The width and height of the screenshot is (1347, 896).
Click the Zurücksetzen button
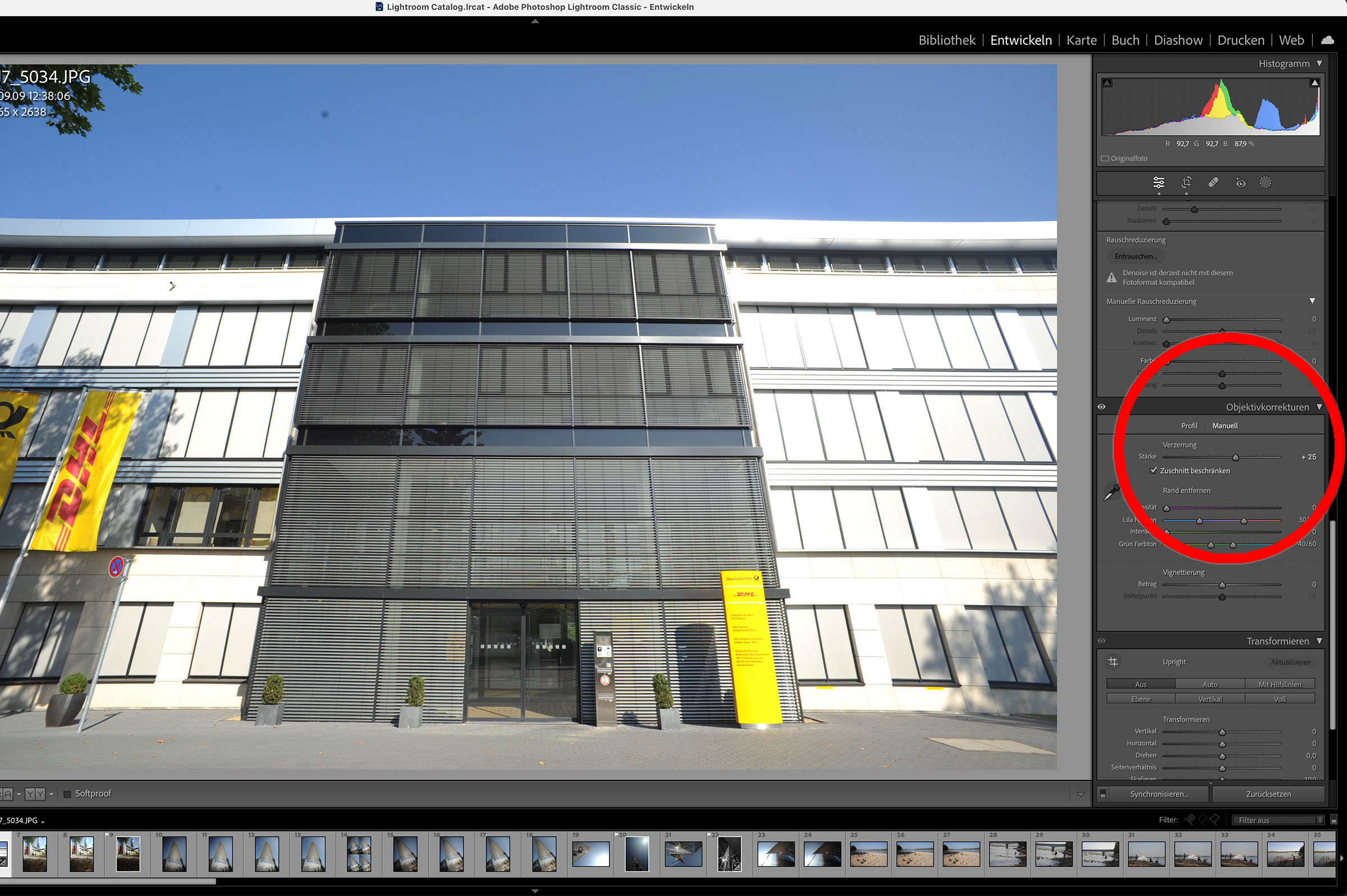pos(1268,794)
